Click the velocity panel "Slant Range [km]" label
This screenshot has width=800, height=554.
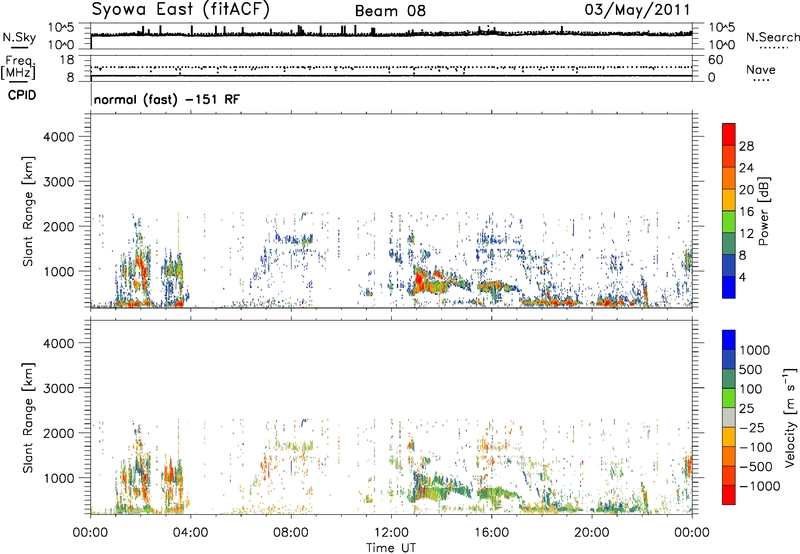(28, 417)
